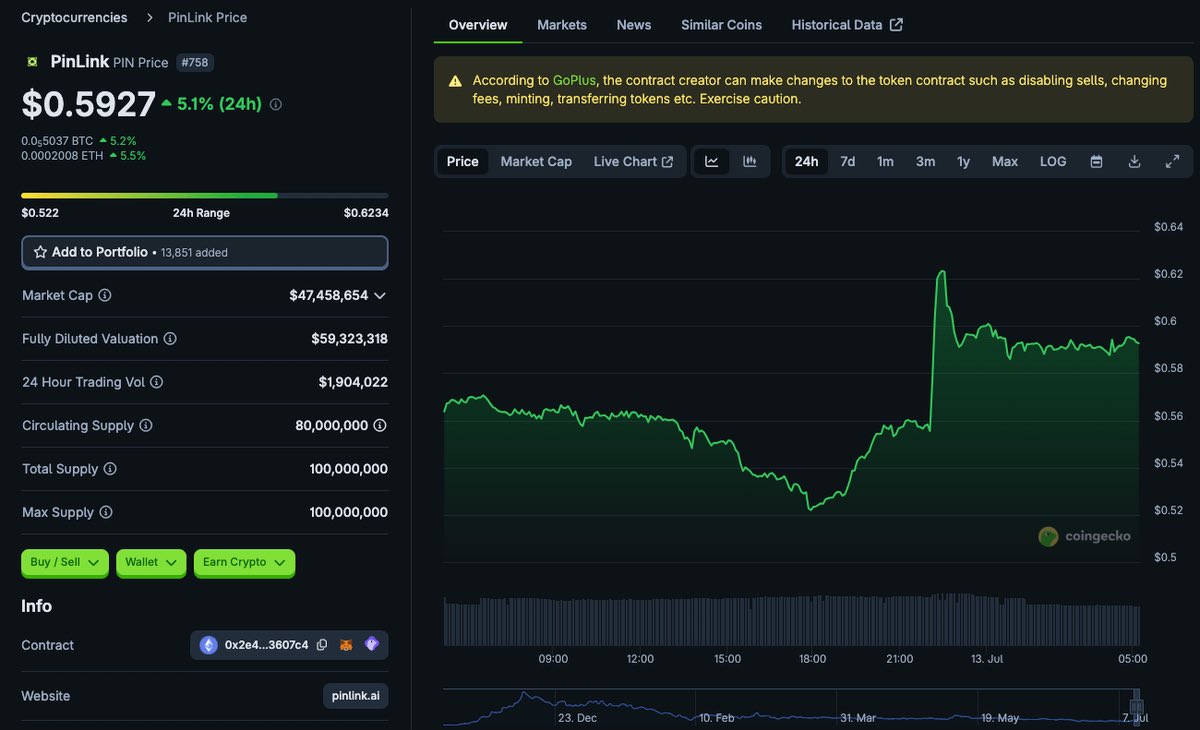Image resolution: width=1200 pixels, height=730 pixels.
Task: Click info icon beside 80,000,000 value
Action: [x=380, y=425]
